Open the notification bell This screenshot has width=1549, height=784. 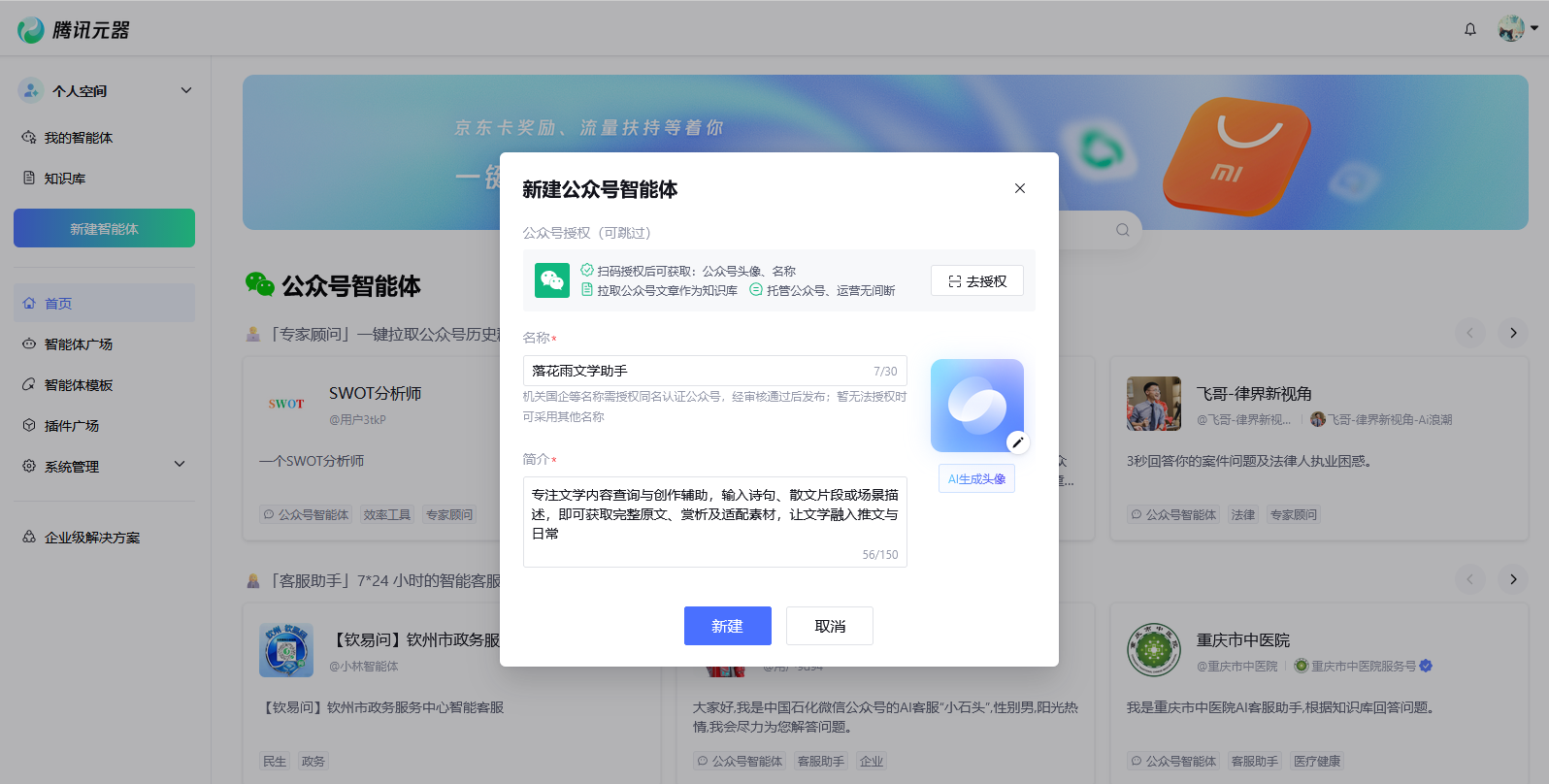pos(1470,29)
